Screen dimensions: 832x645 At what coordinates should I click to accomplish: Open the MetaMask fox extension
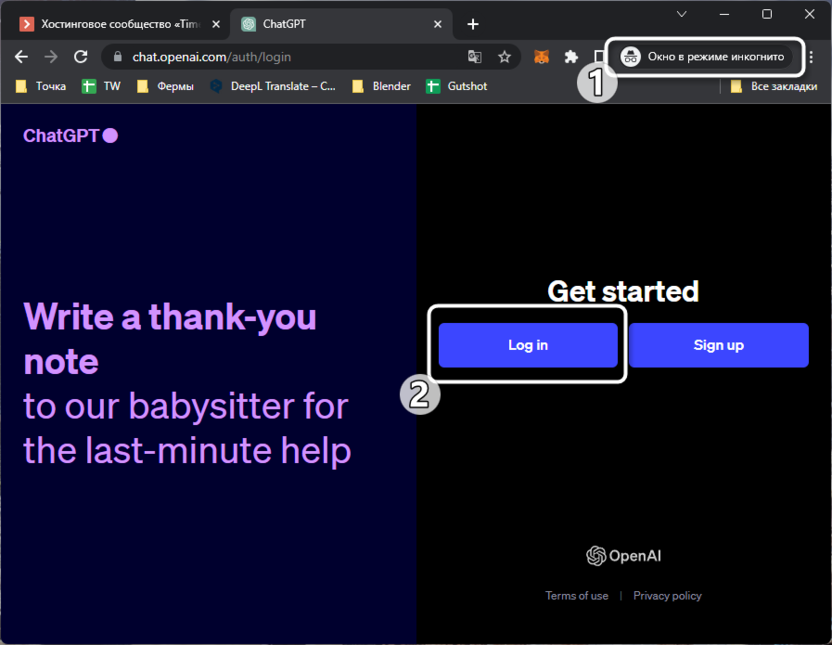click(x=541, y=57)
